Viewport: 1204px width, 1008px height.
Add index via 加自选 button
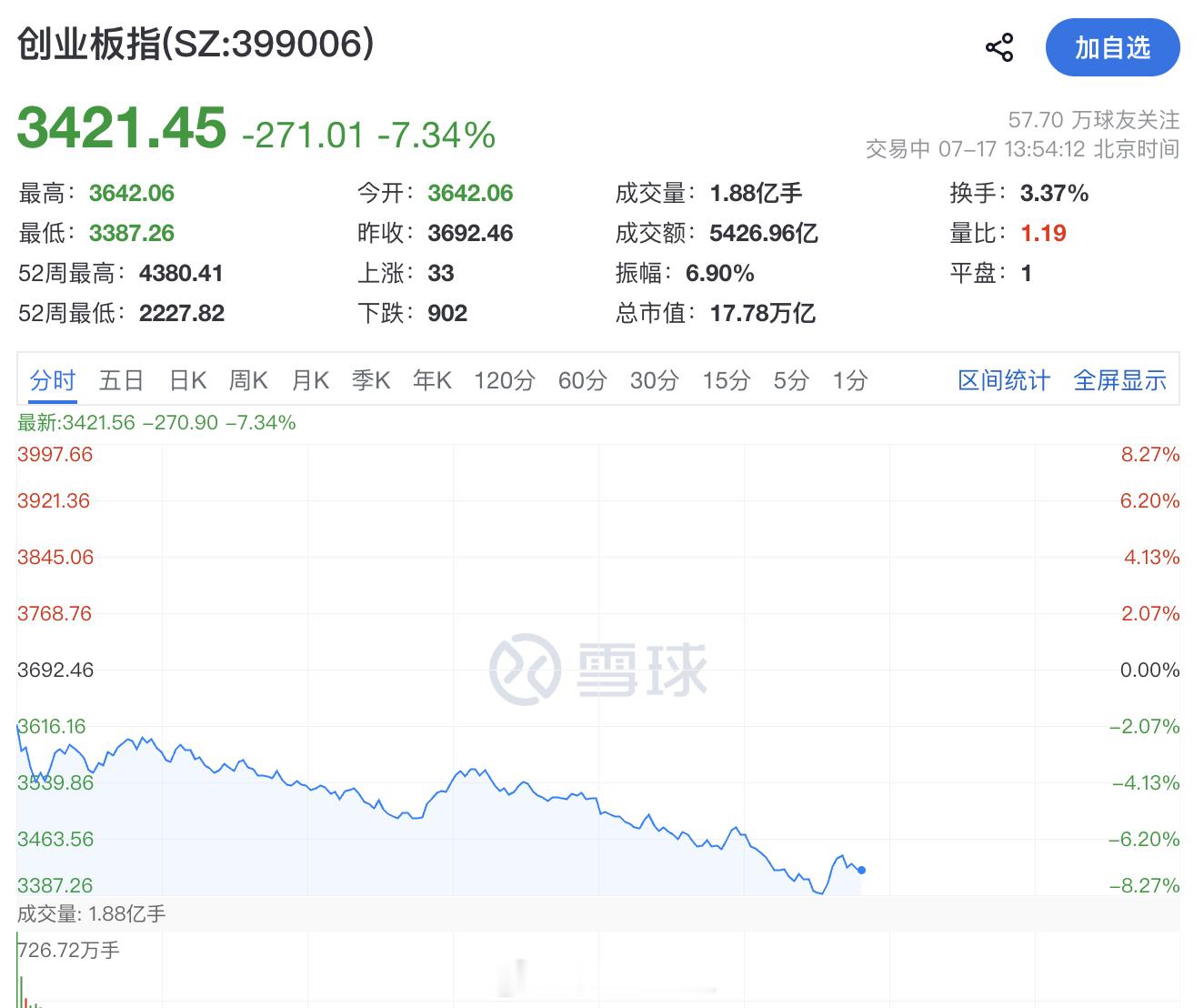coord(1112,47)
